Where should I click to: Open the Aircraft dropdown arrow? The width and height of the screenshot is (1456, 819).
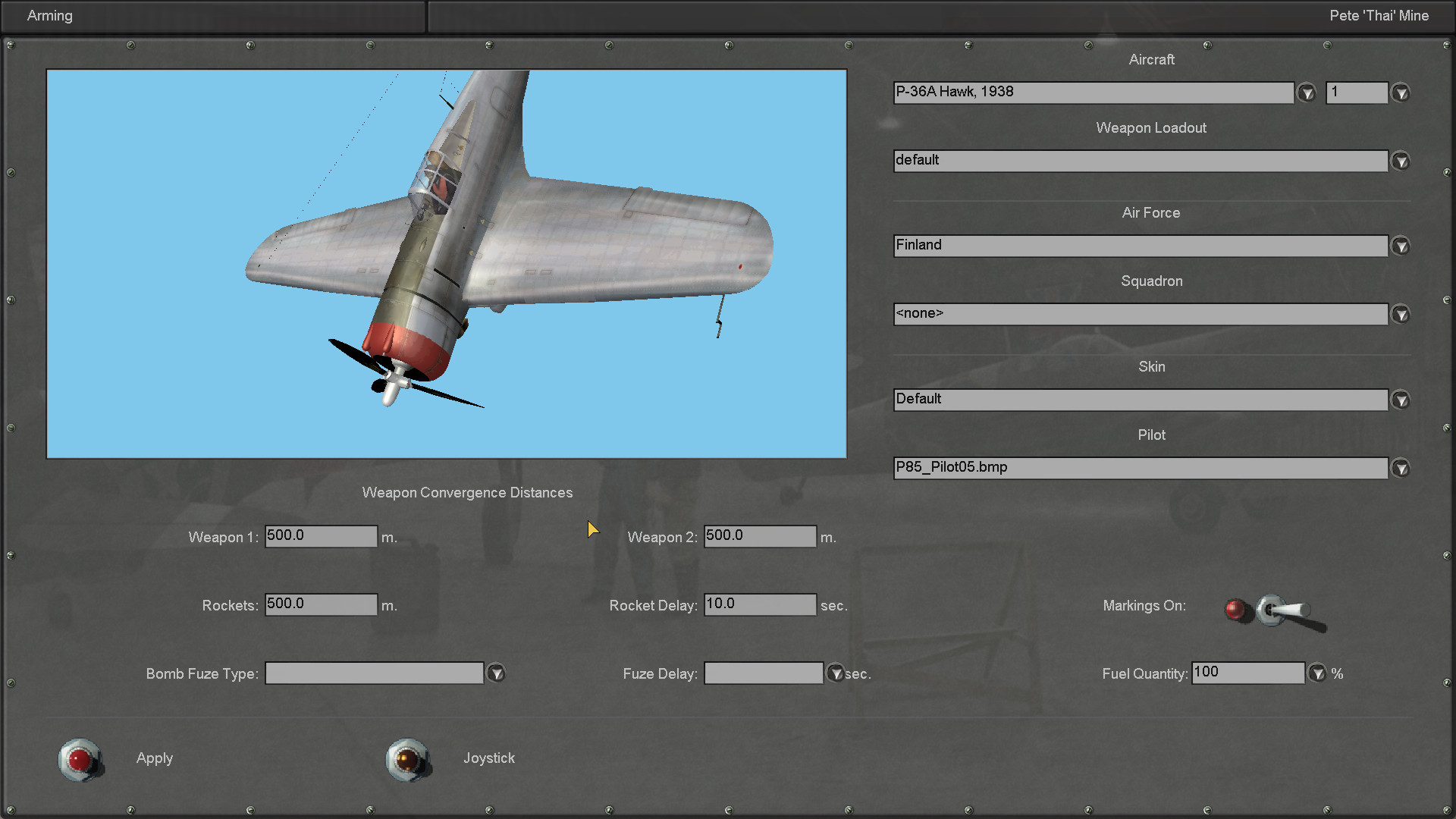1306,93
